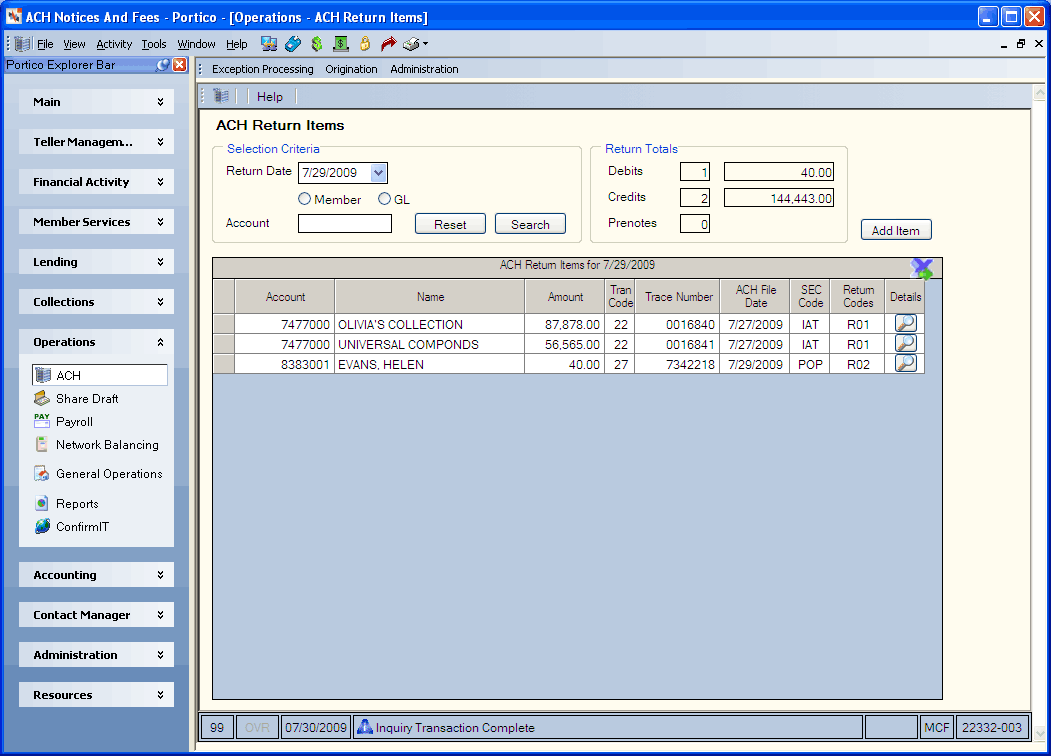Expand the Accounting panel
Screen dimensions: 1051x756
pos(97,575)
